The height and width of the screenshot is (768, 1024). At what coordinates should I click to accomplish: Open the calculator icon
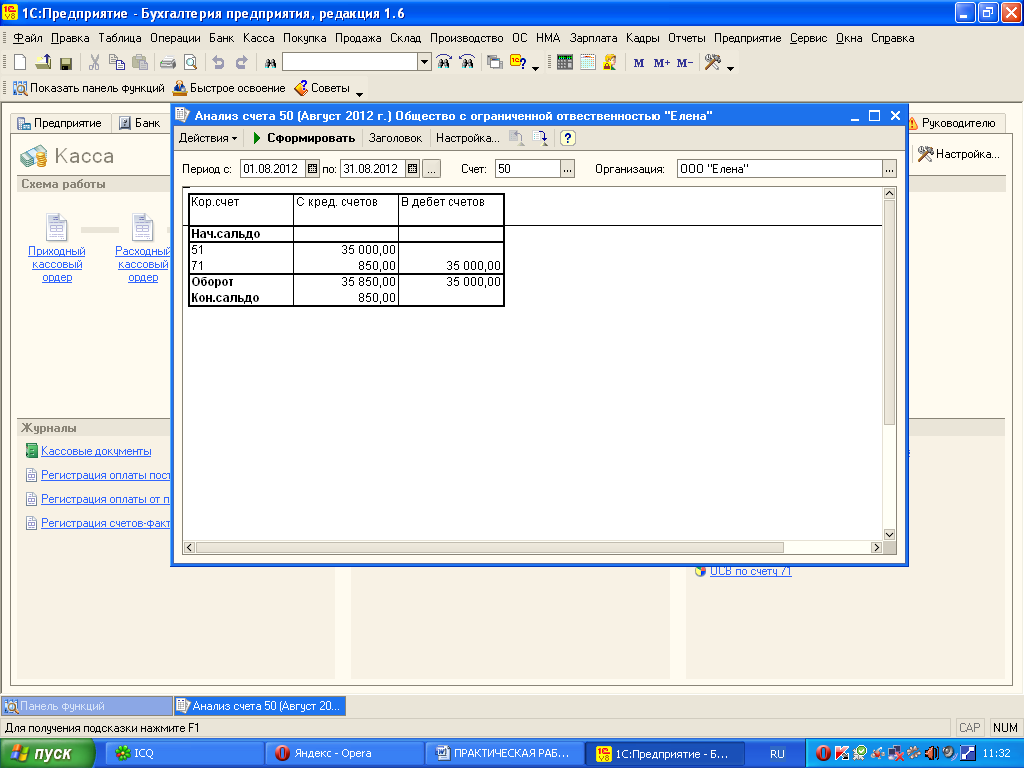coord(565,63)
